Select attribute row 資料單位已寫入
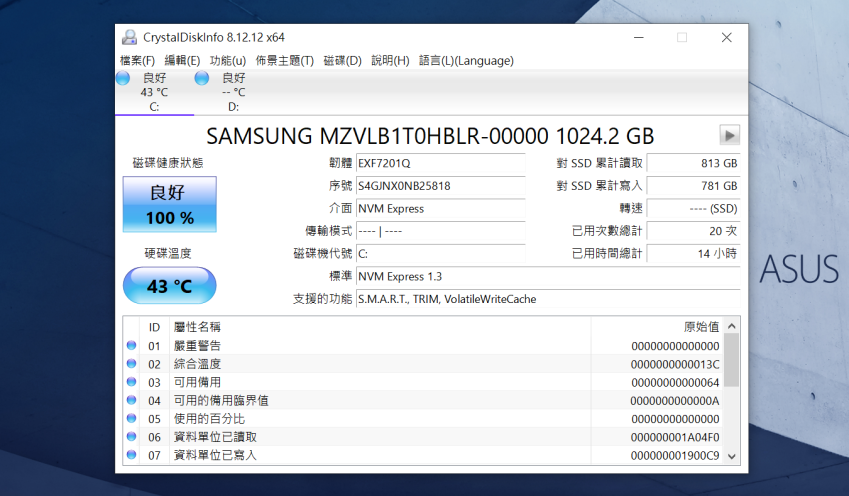Image resolution: width=849 pixels, height=496 pixels. click(423, 455)
